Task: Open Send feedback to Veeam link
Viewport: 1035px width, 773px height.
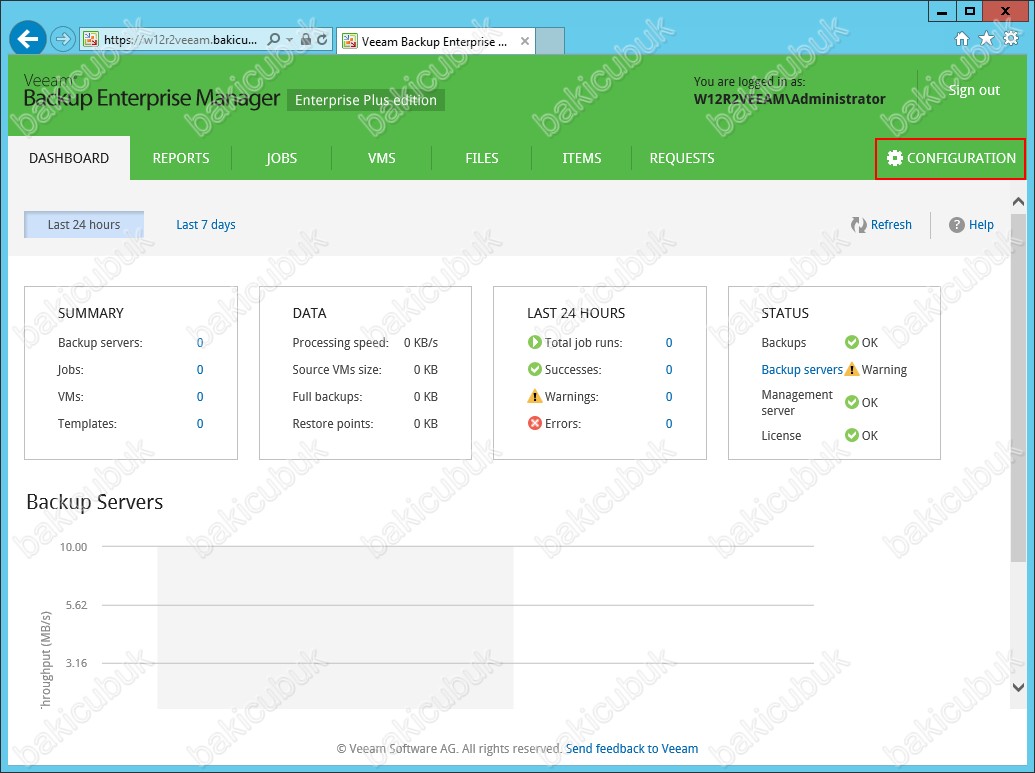Action: [x=632, y=749]
